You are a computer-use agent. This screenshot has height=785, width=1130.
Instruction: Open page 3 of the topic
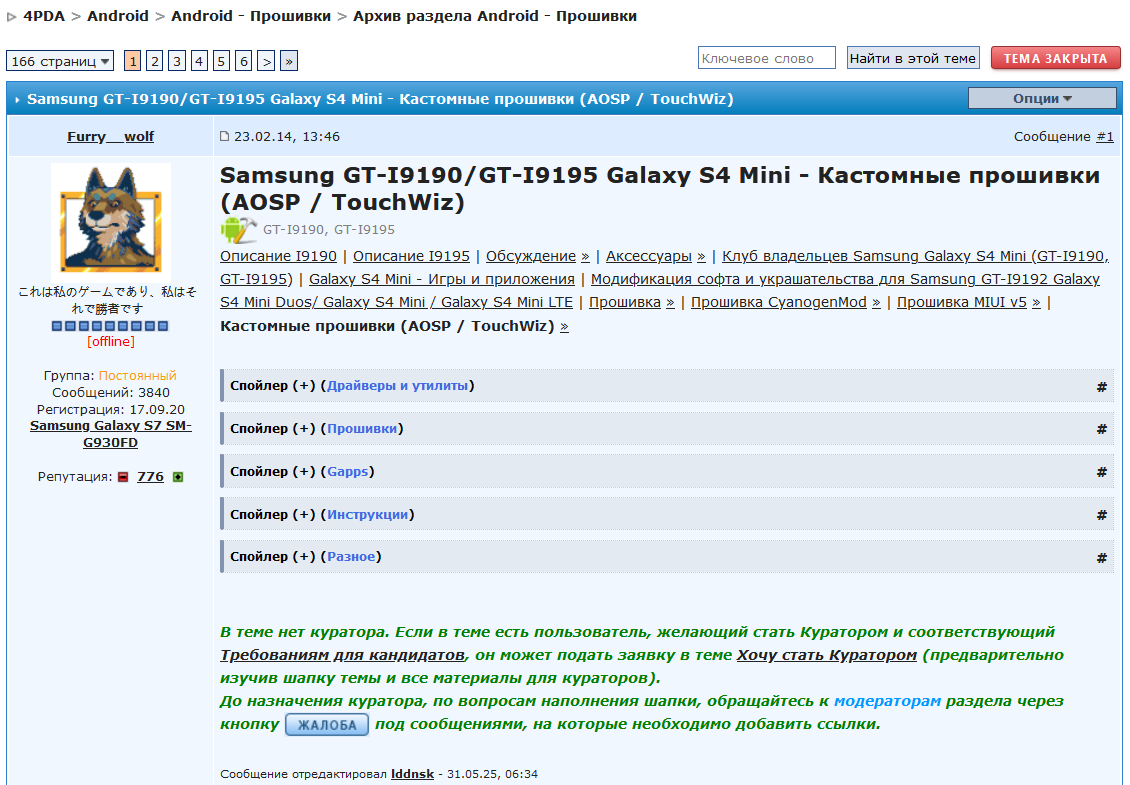tap(177, 61)
